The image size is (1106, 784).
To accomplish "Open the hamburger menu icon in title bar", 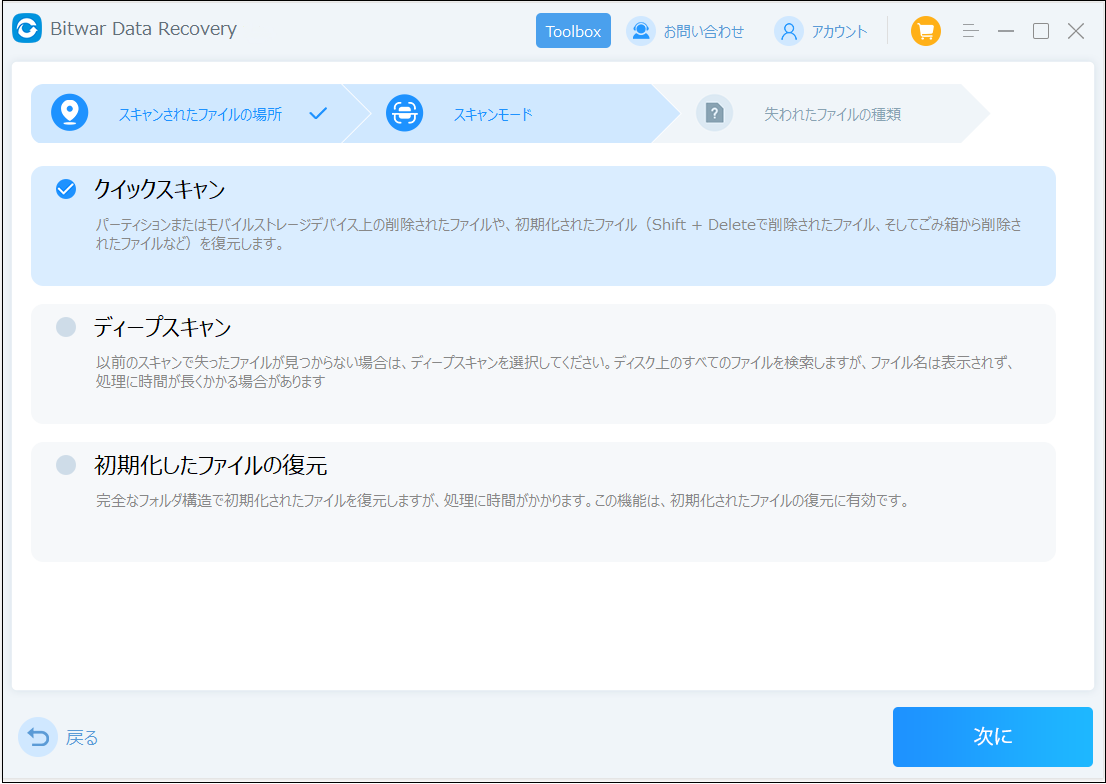I will pos(970,31).
